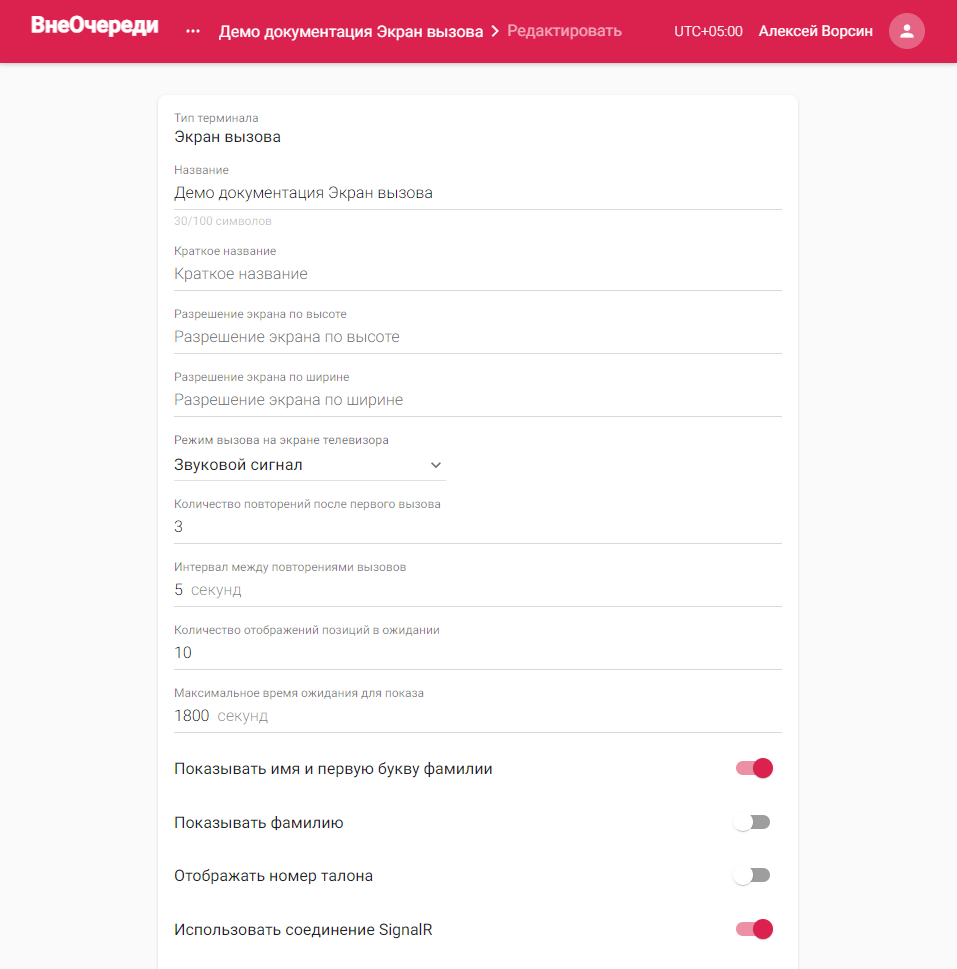Click the Алексей Ворсин username
The height and width of the screenshot is (969, 957).
pos(816,32)
